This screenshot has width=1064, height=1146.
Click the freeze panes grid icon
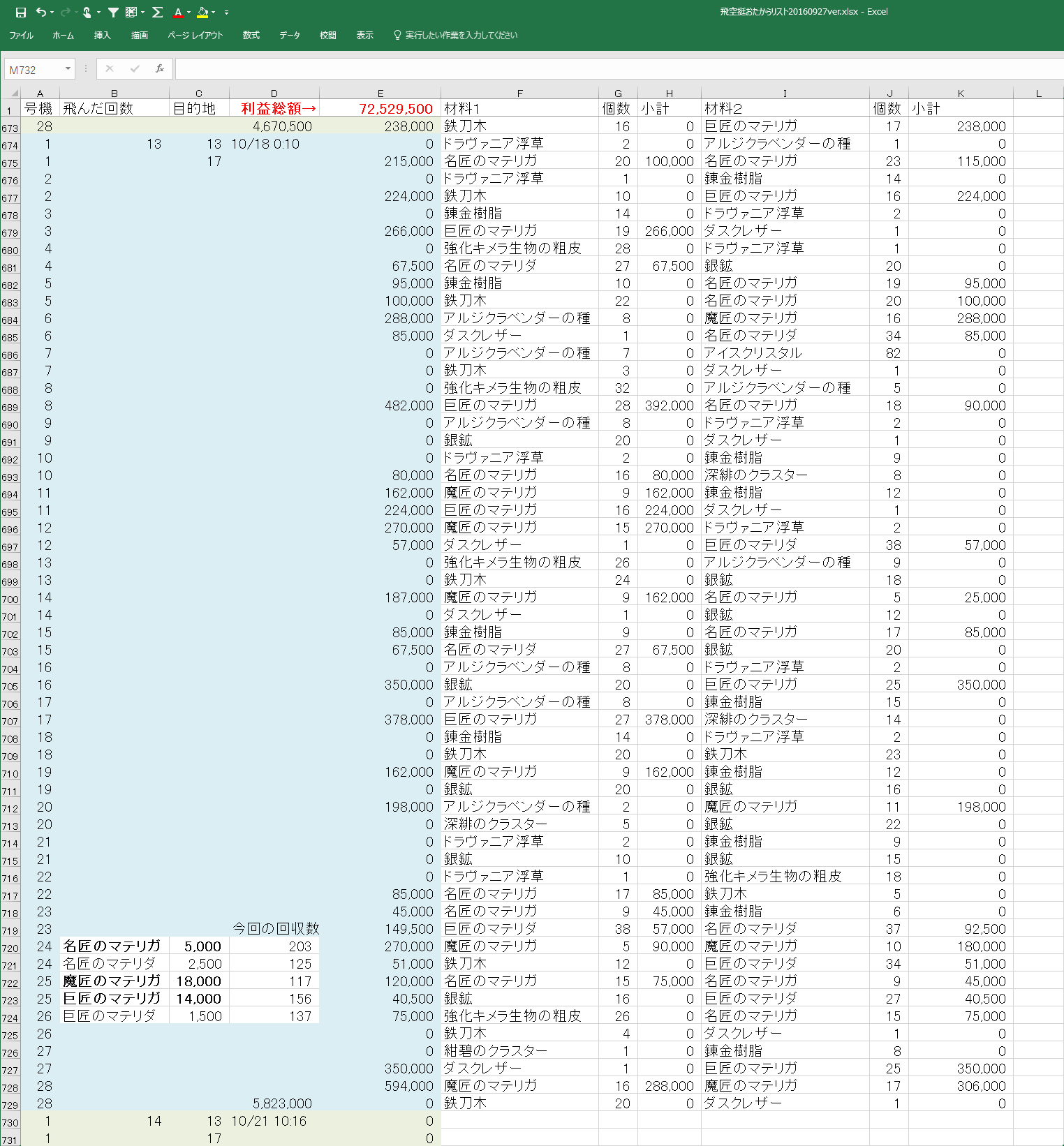coord(131,13)
